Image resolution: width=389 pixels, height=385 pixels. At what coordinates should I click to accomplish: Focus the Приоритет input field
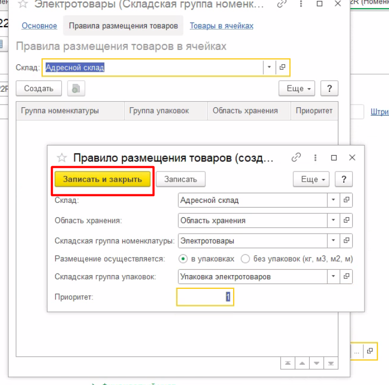pyautogui.click(x=205, y=297)
